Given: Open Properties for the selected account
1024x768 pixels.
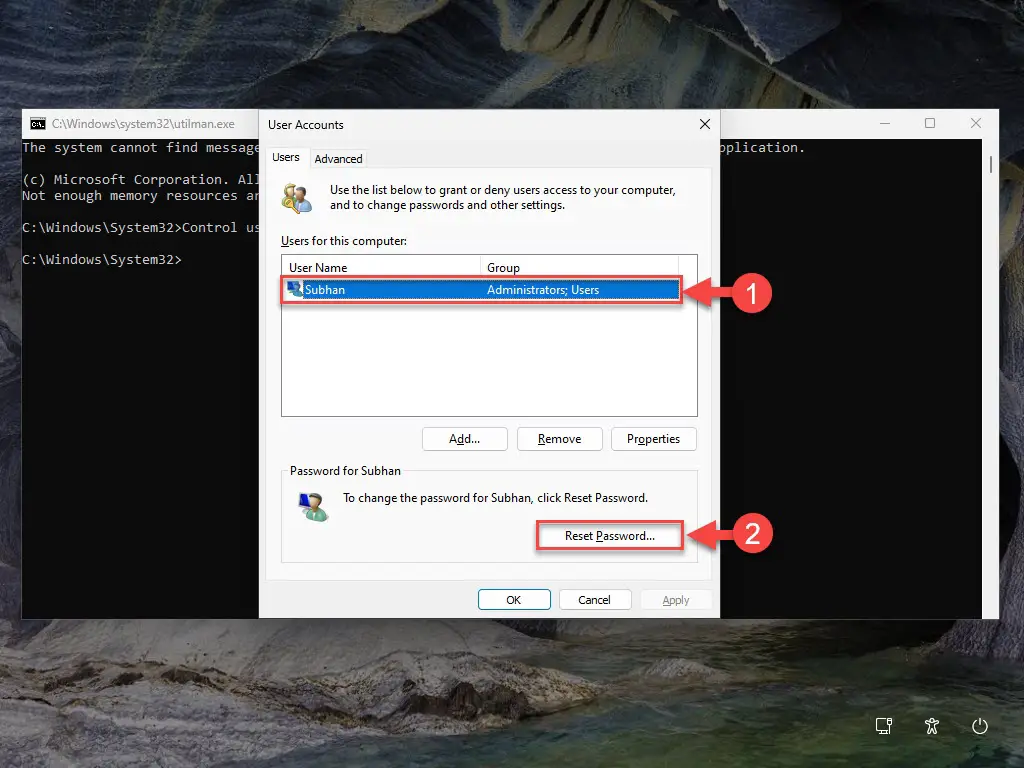Looking at the screenshot, I should (653, 438).
